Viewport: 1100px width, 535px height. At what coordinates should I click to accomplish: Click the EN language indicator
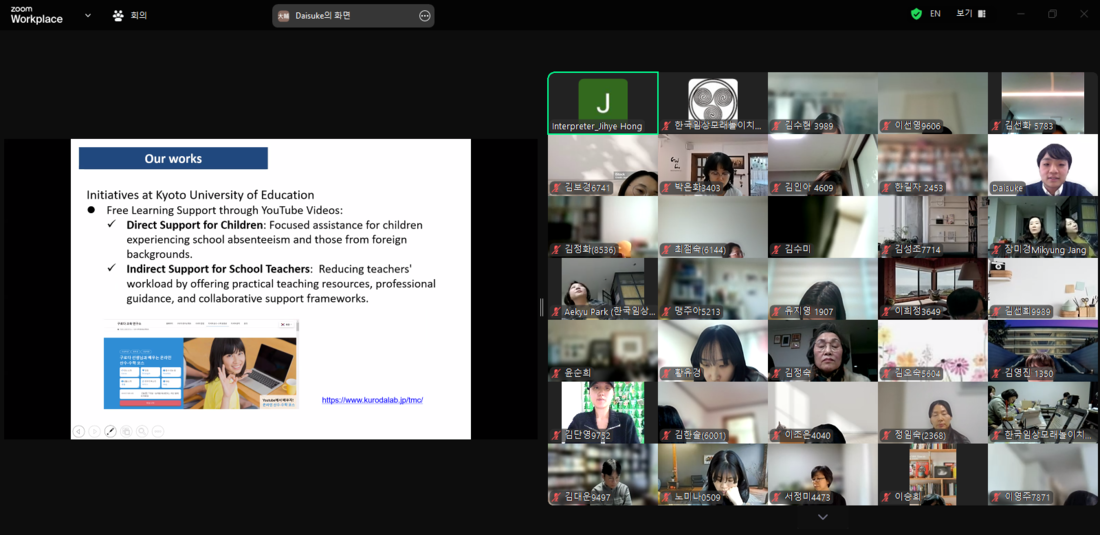coord(935,13)
